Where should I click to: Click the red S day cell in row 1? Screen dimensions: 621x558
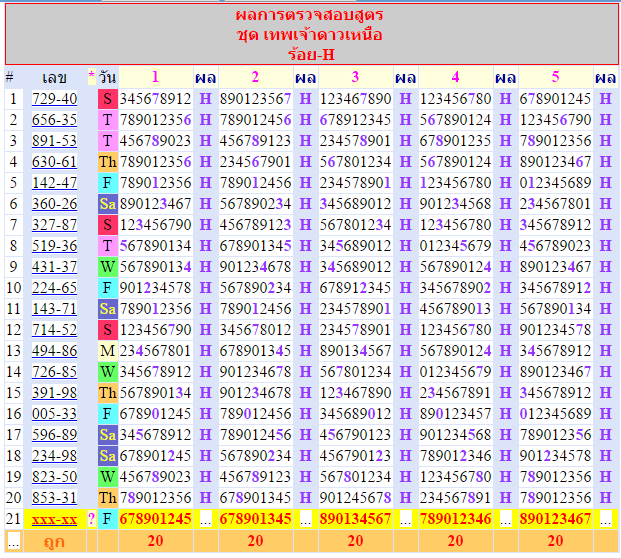pyautogui.click(x=107, y=99)
